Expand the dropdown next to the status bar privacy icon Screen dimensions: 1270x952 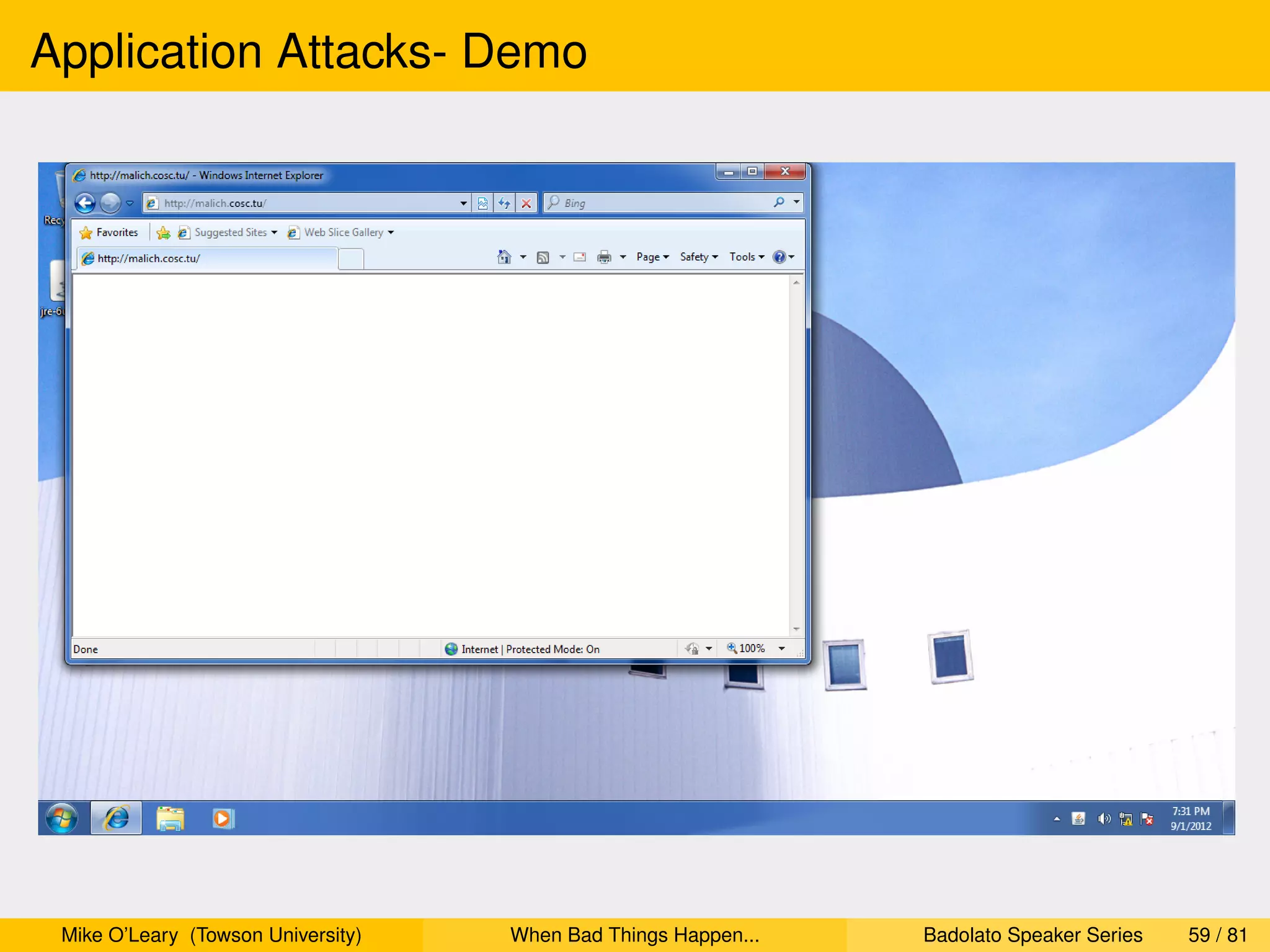[709, 649]
